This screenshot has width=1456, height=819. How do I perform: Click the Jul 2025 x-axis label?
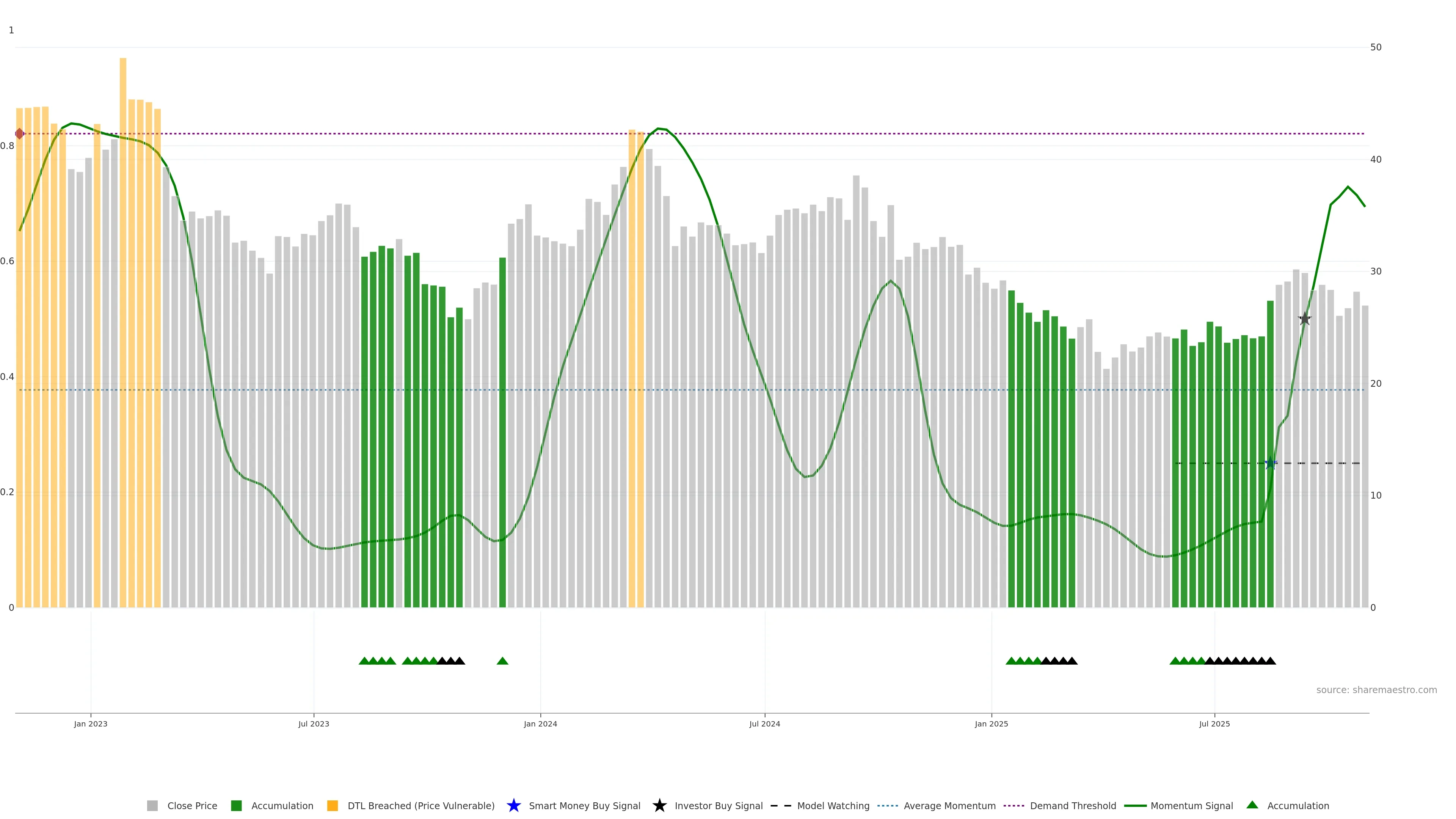point(1214,723)
